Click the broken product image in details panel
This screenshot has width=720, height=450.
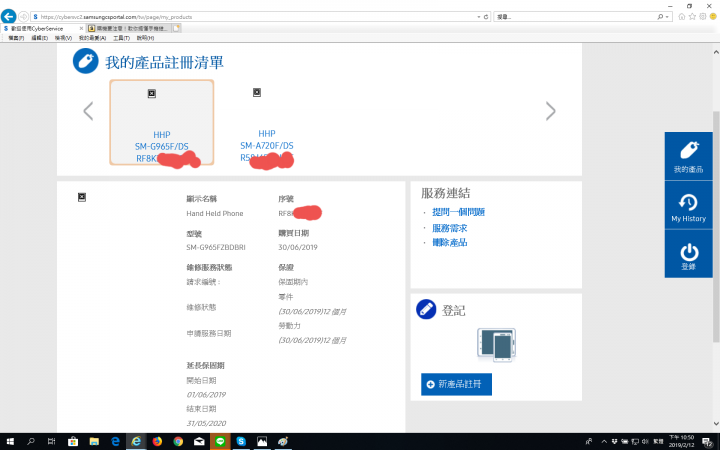(x=82, y=197)
